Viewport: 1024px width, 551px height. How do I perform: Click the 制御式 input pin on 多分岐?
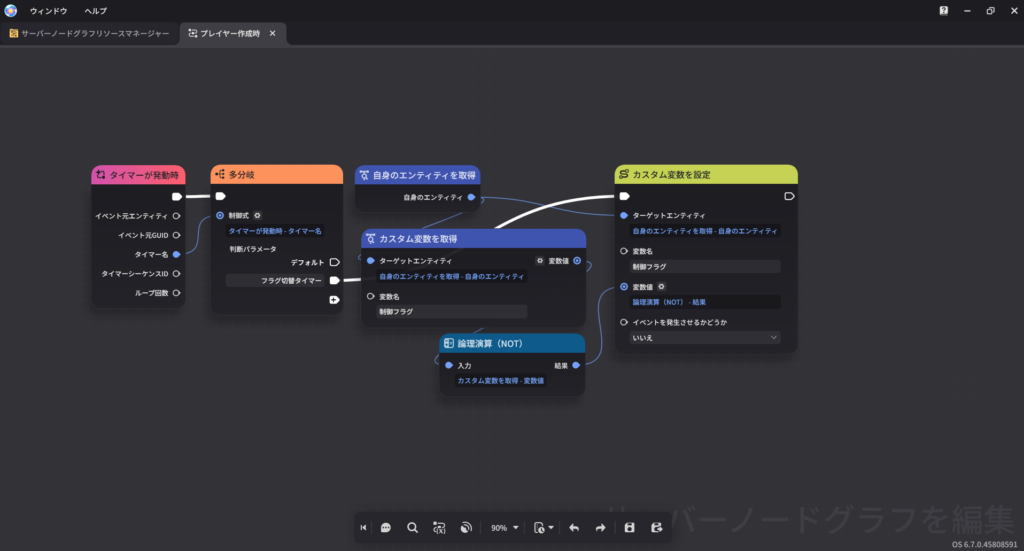tap(220, 215)
